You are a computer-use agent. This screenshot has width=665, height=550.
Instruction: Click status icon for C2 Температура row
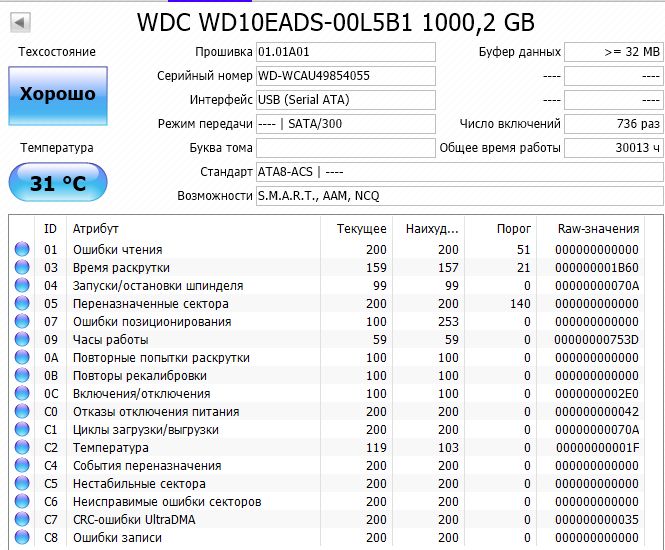[22, 447]
